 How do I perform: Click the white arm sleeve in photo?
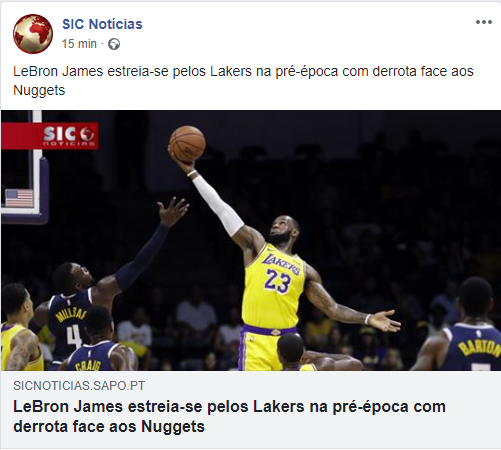218,205
